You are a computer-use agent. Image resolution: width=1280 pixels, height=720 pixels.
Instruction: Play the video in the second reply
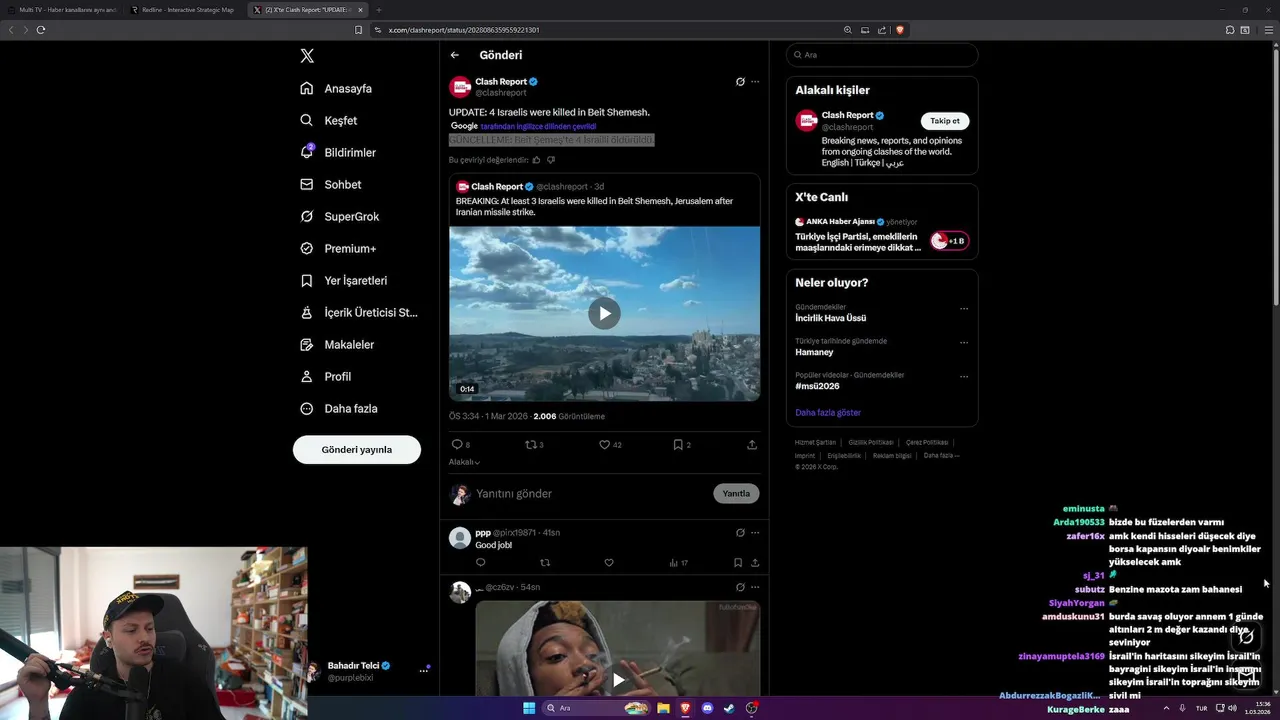tap(618, 680)
